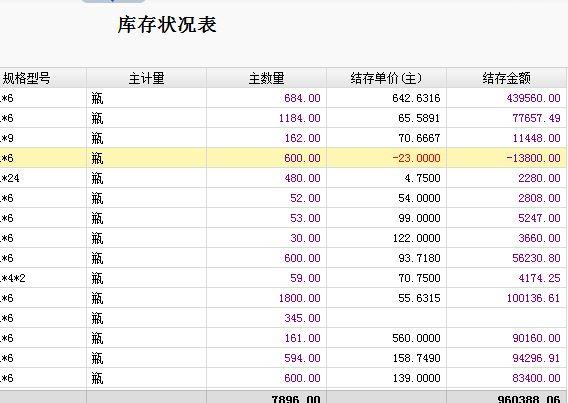This screenshot has height=403, width=568.
Task: Select amount 56230.80
Action: 506,258
